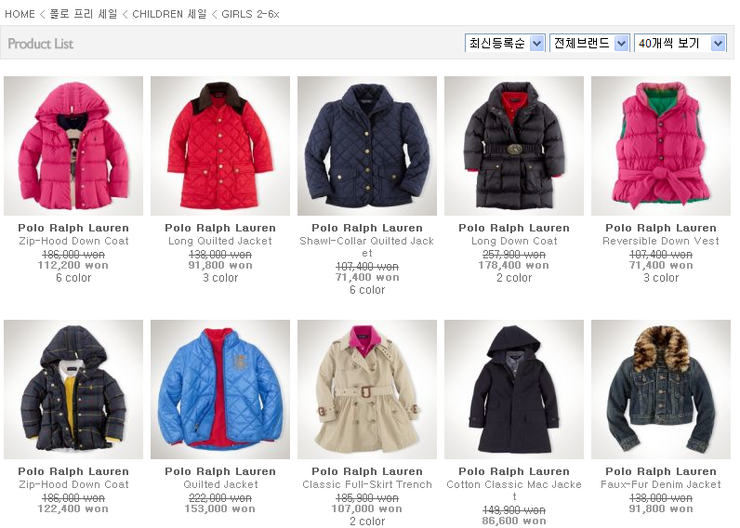Expand the 전체브랜드 brand filter dropdown
This screenshot has height=528, width=740.
[589, 43]
